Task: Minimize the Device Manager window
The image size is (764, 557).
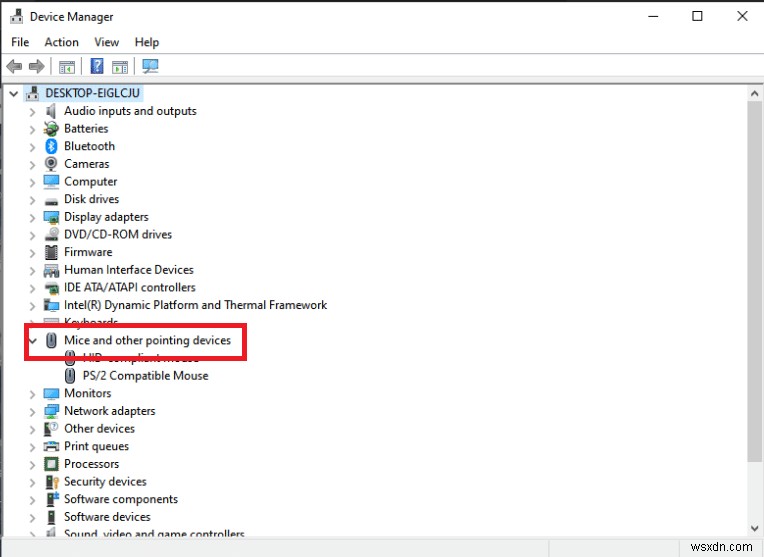Action: tap(653, 16)
